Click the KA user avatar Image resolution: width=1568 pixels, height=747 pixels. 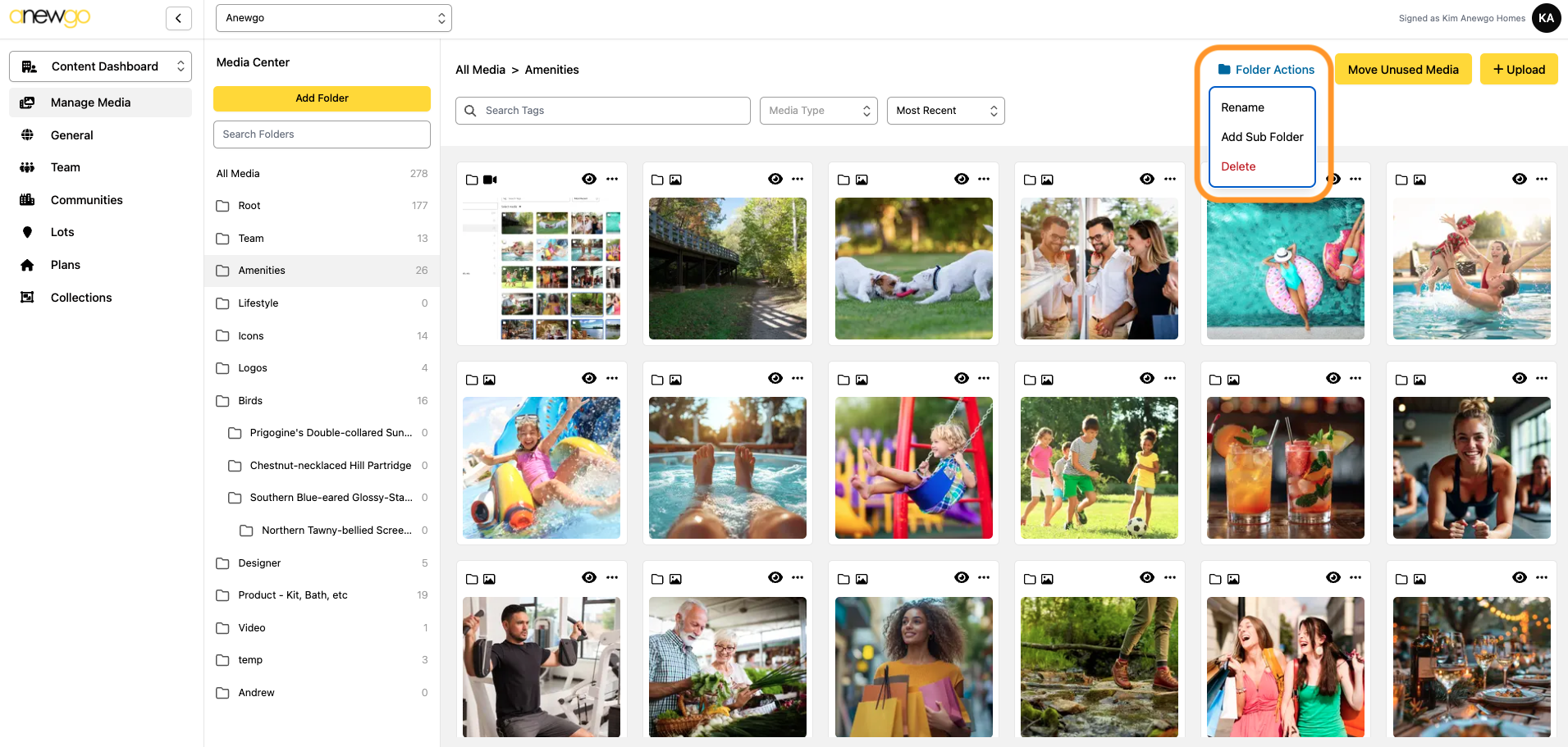click(x=1546, y=18)
